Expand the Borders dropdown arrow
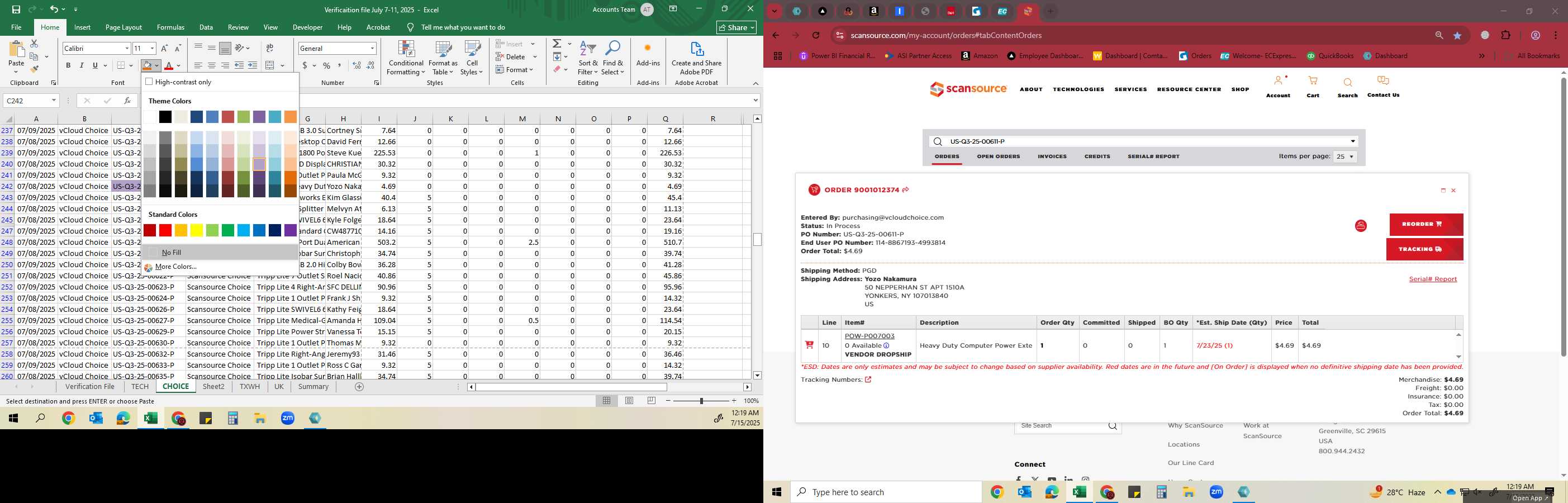The height and width of the screenshot is (503, 1568). coord(131,65)
